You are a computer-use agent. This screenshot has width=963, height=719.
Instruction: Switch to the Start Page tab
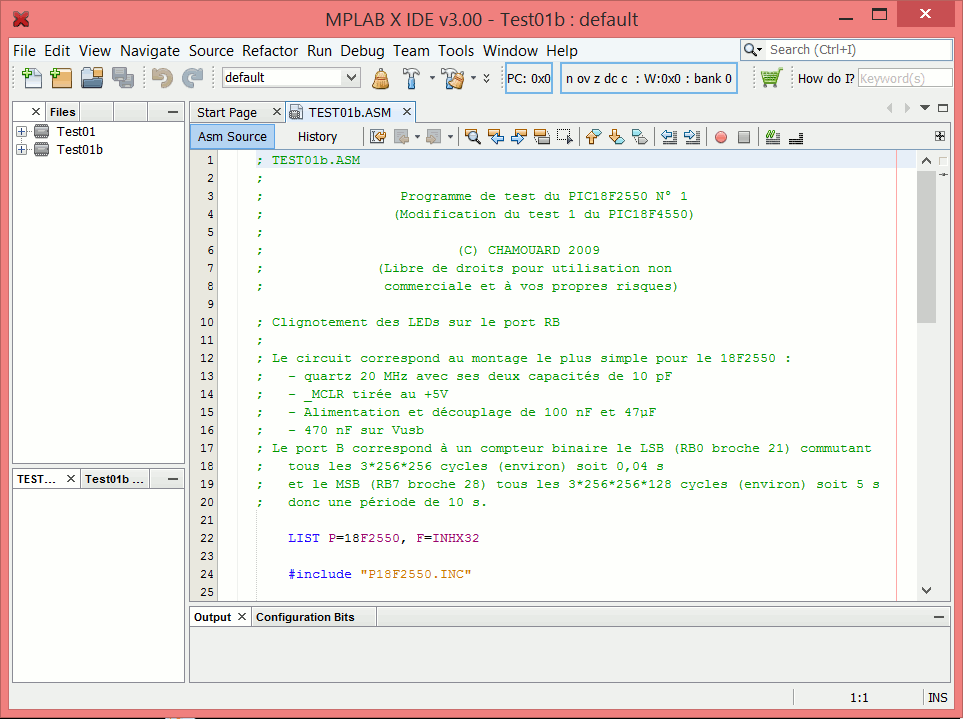click(x=227, y=112)
